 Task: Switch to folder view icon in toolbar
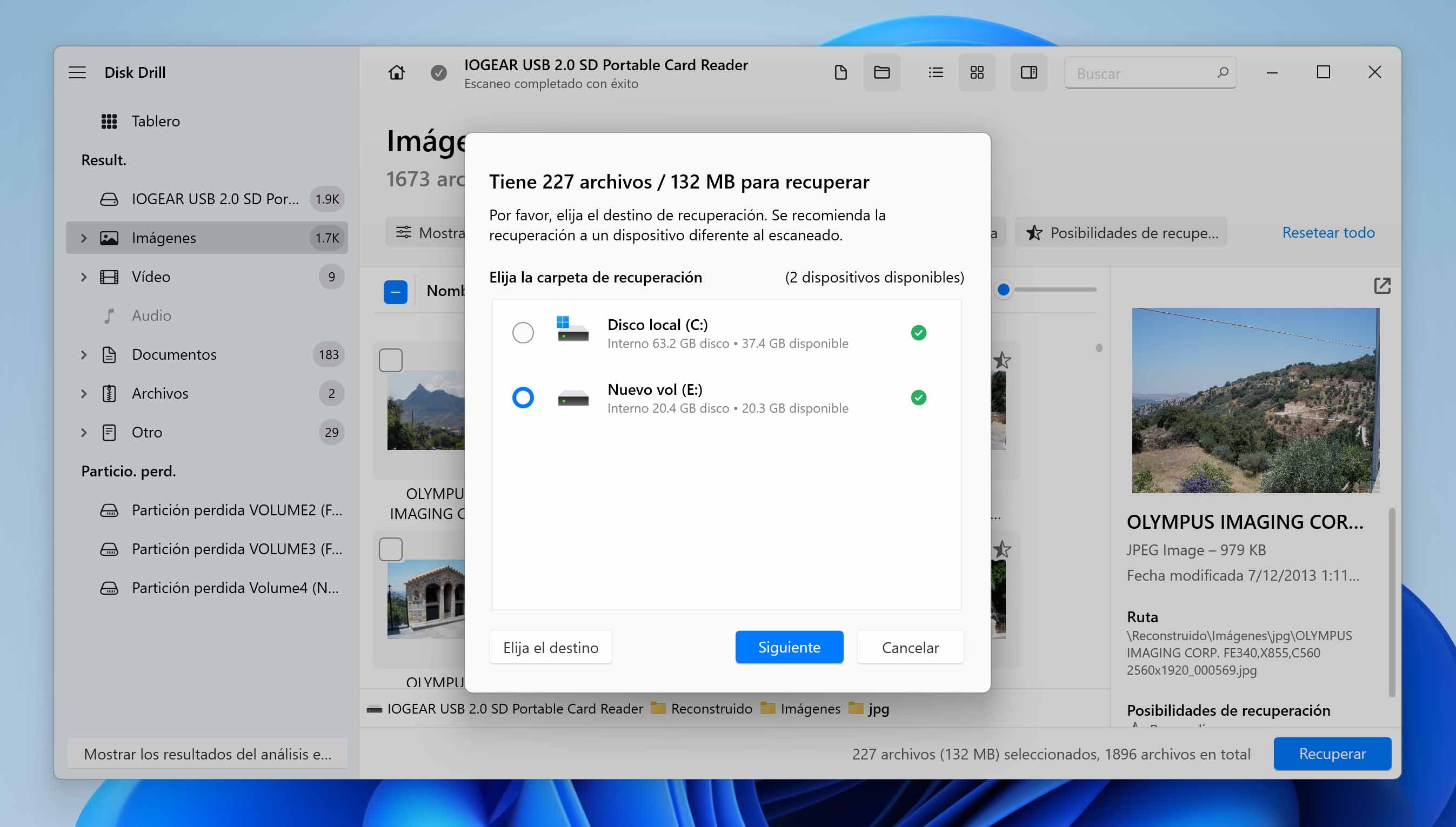(882, 73)
